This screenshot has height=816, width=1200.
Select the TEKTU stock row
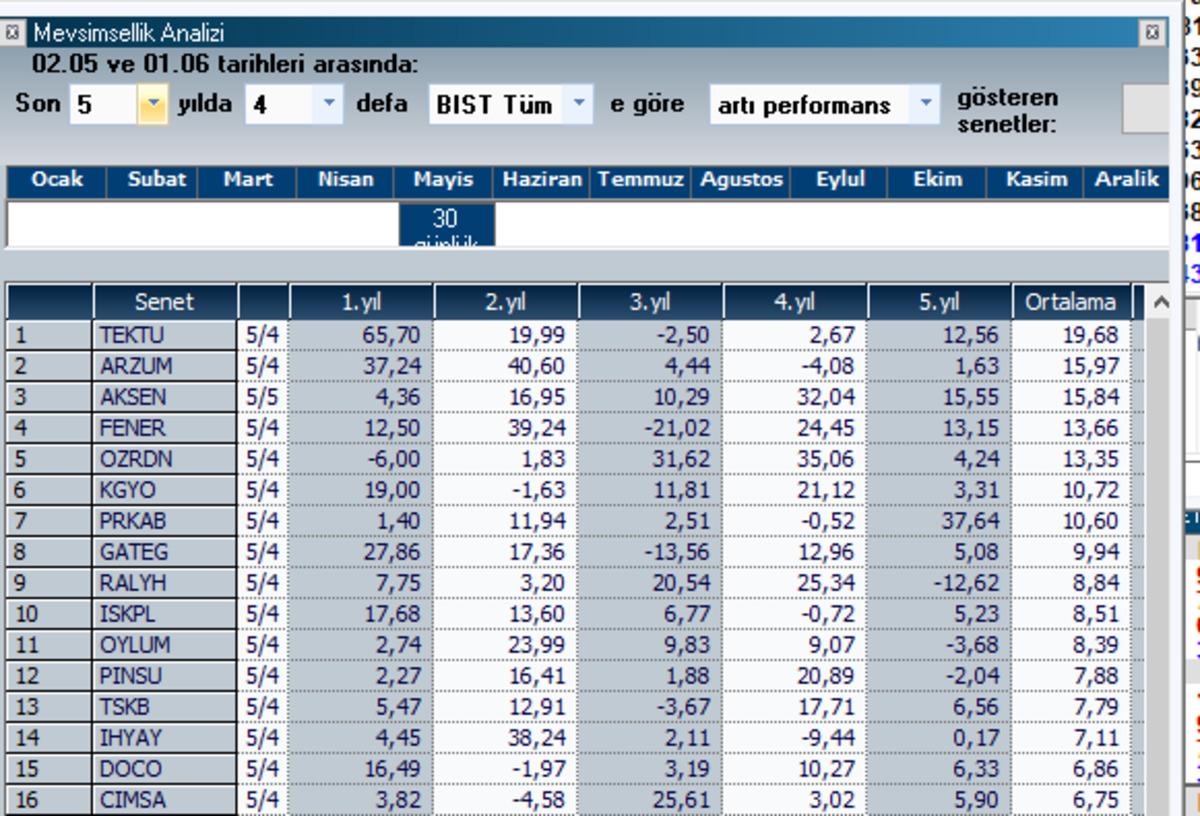pyautogui.click(x=132, y=335)
